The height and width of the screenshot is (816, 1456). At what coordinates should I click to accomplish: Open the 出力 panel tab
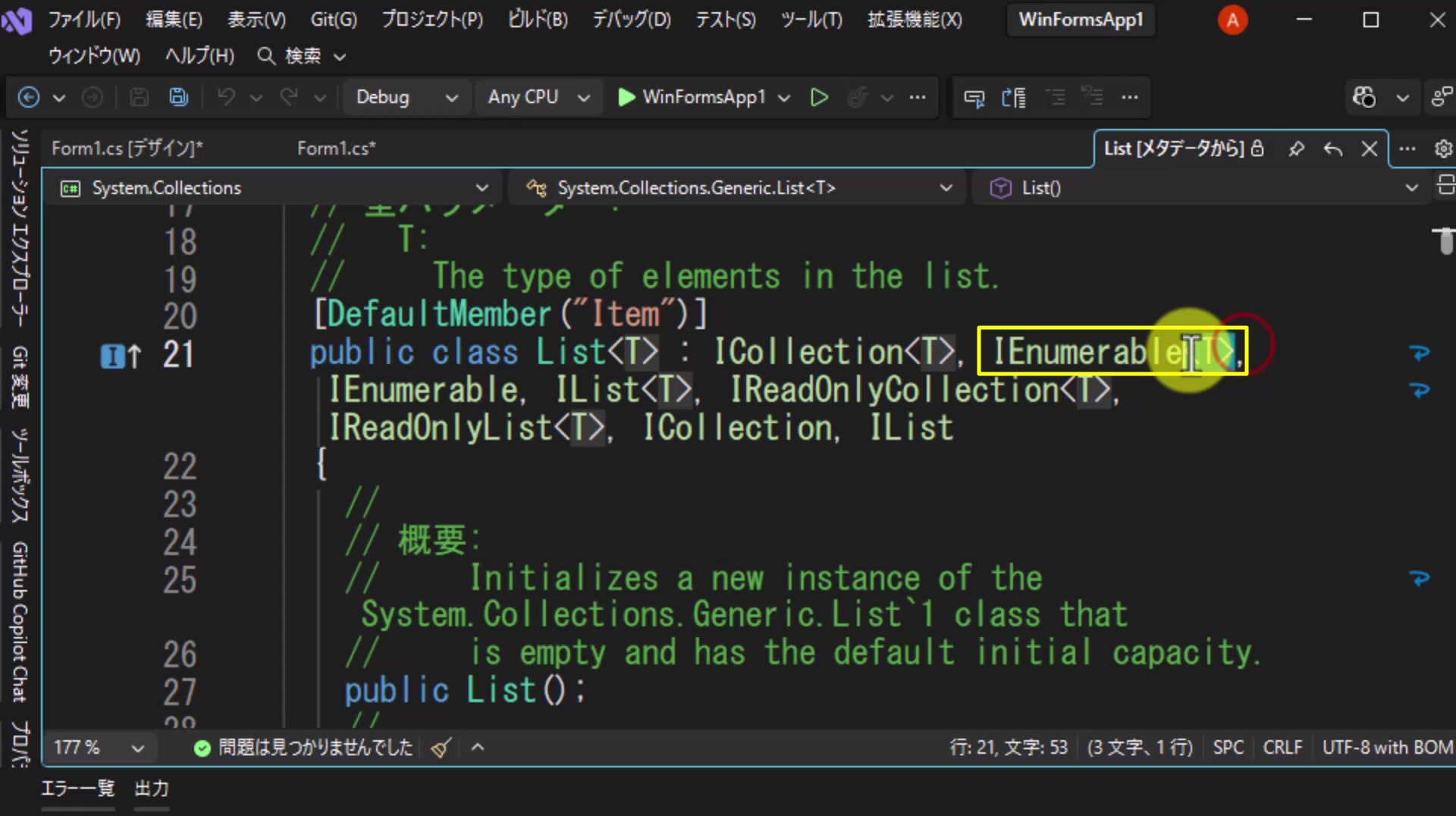(152, 789)
